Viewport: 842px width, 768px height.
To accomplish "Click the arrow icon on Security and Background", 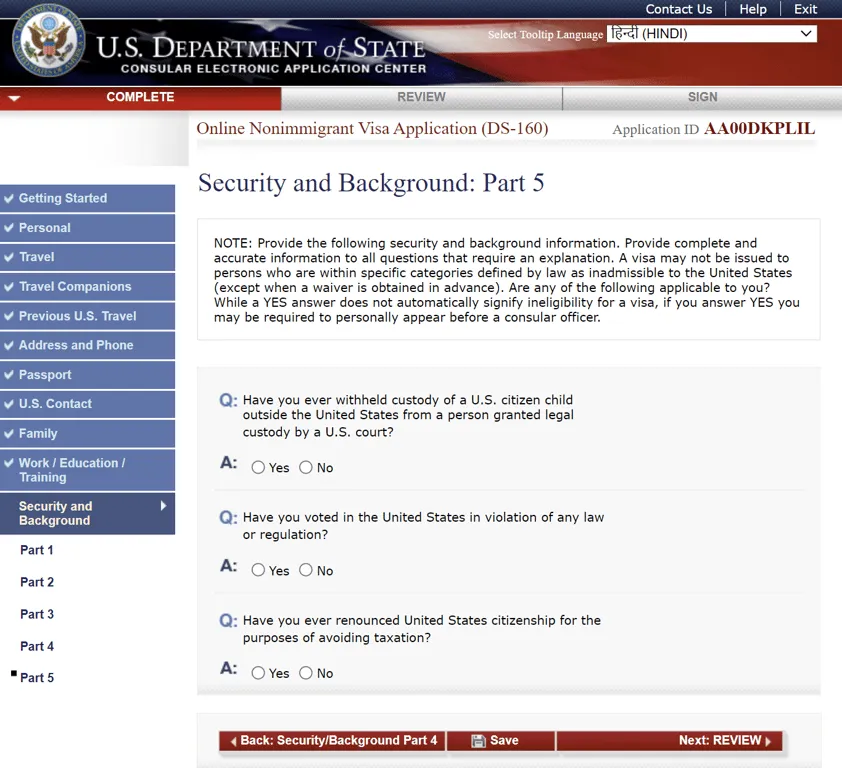I will 163,506.
